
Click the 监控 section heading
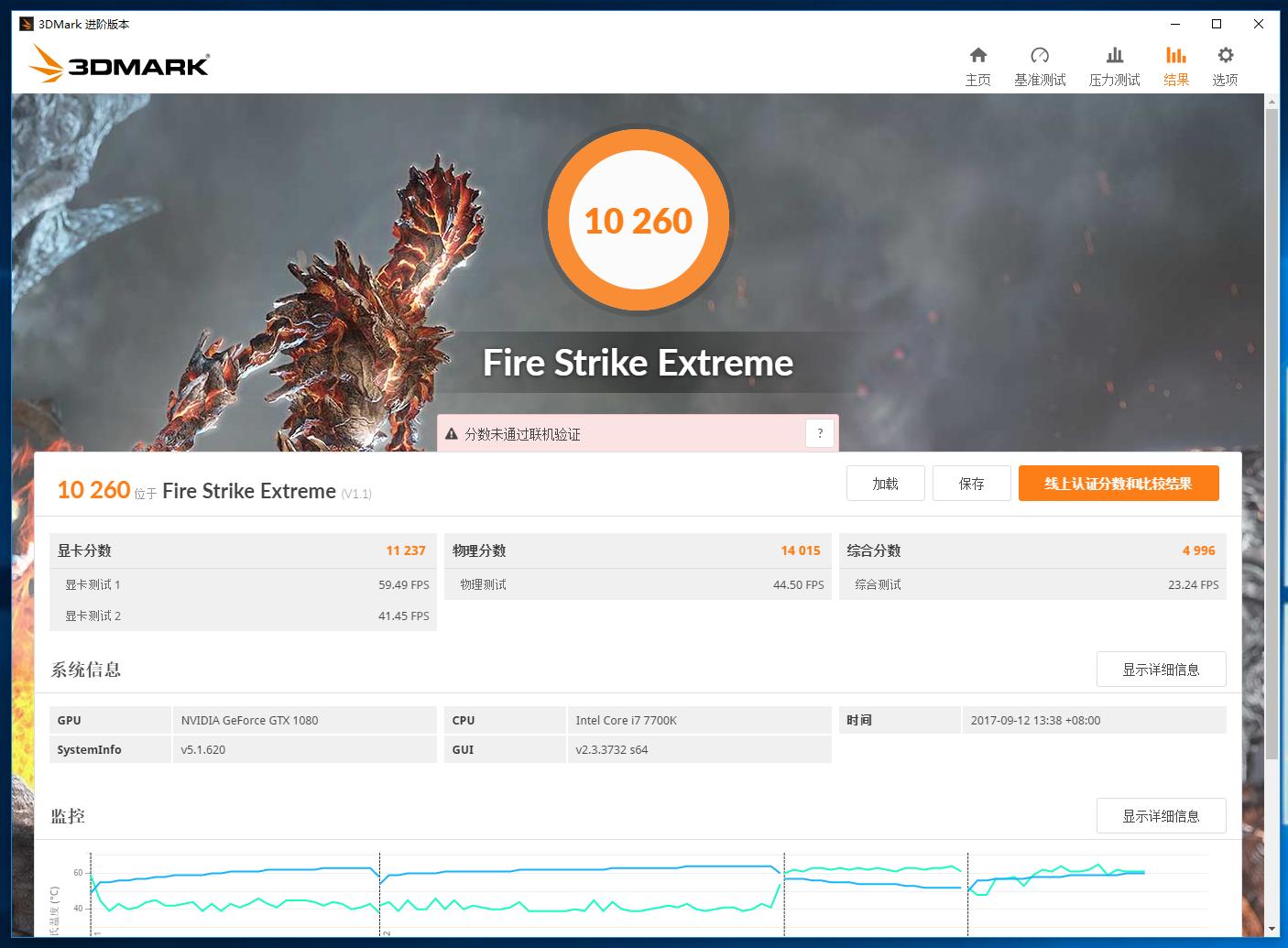[x=68, y=816]
